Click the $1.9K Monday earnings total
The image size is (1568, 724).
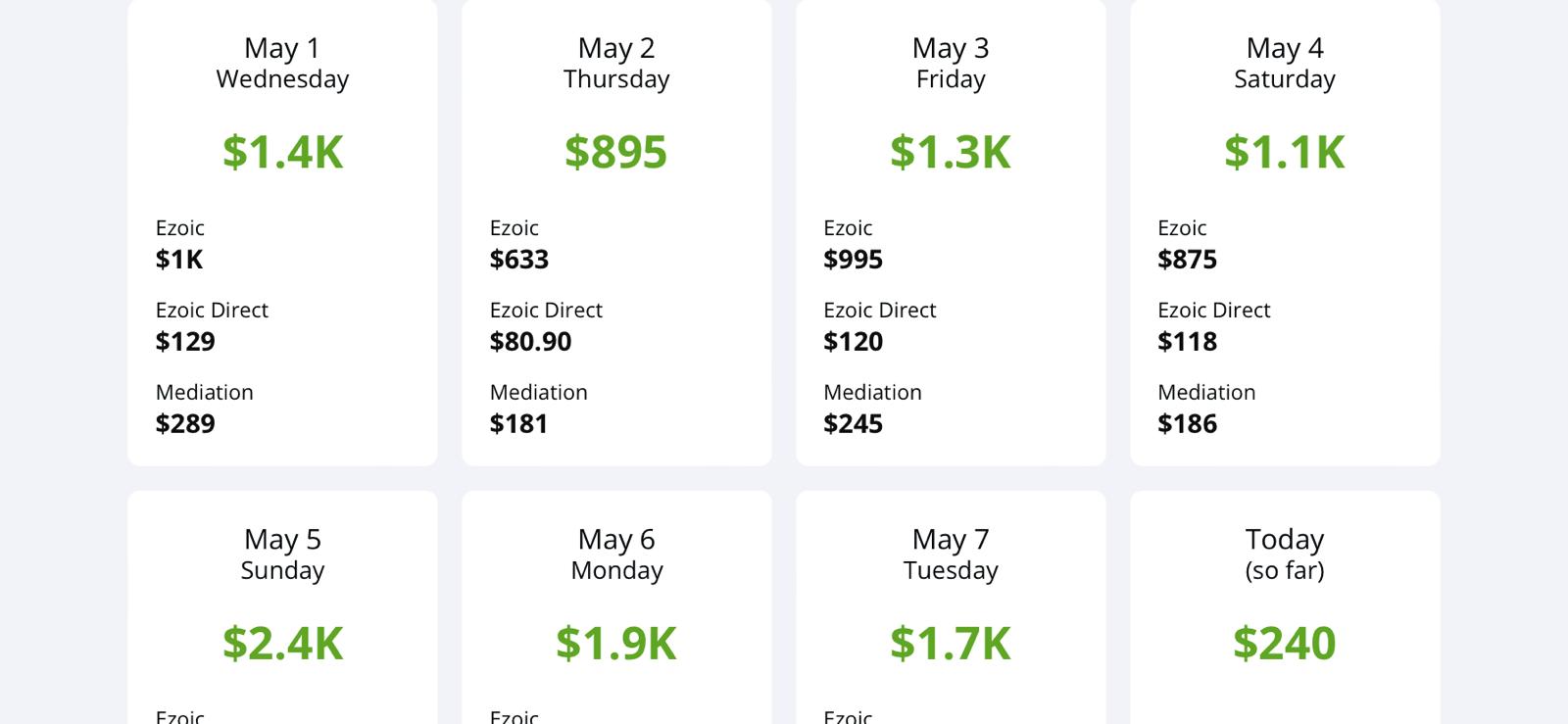pos(616,644)
